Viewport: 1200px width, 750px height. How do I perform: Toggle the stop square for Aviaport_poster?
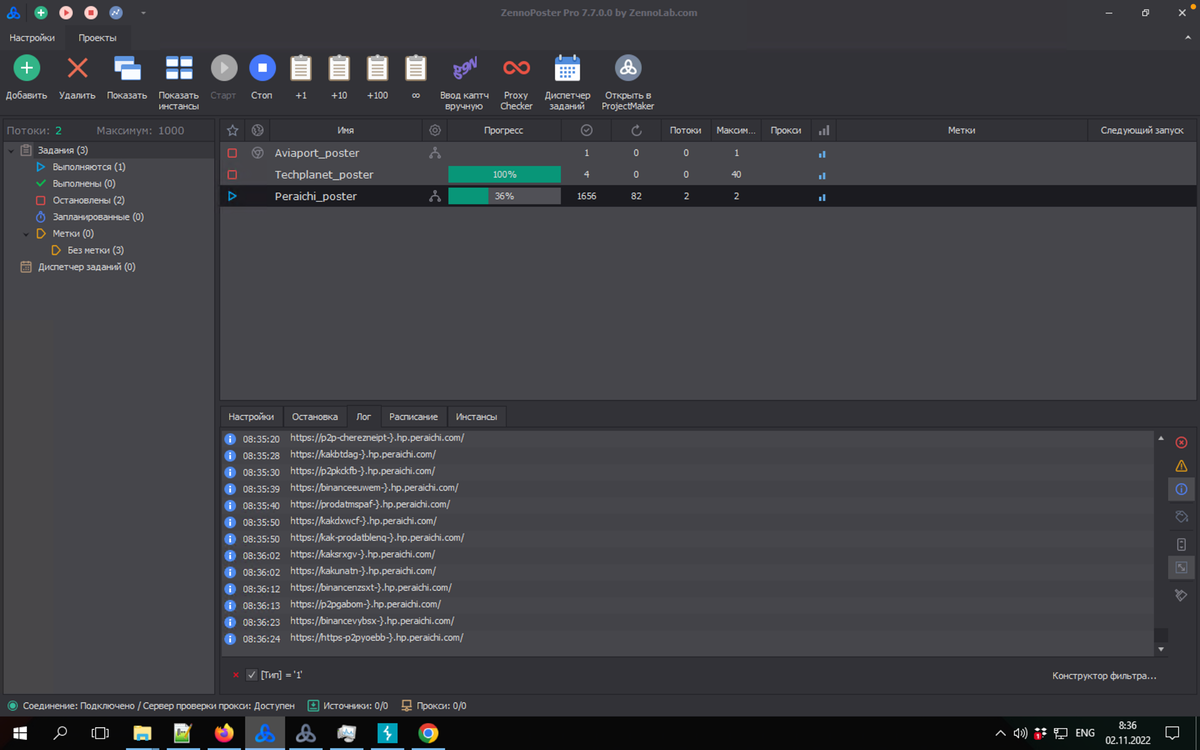232,153
